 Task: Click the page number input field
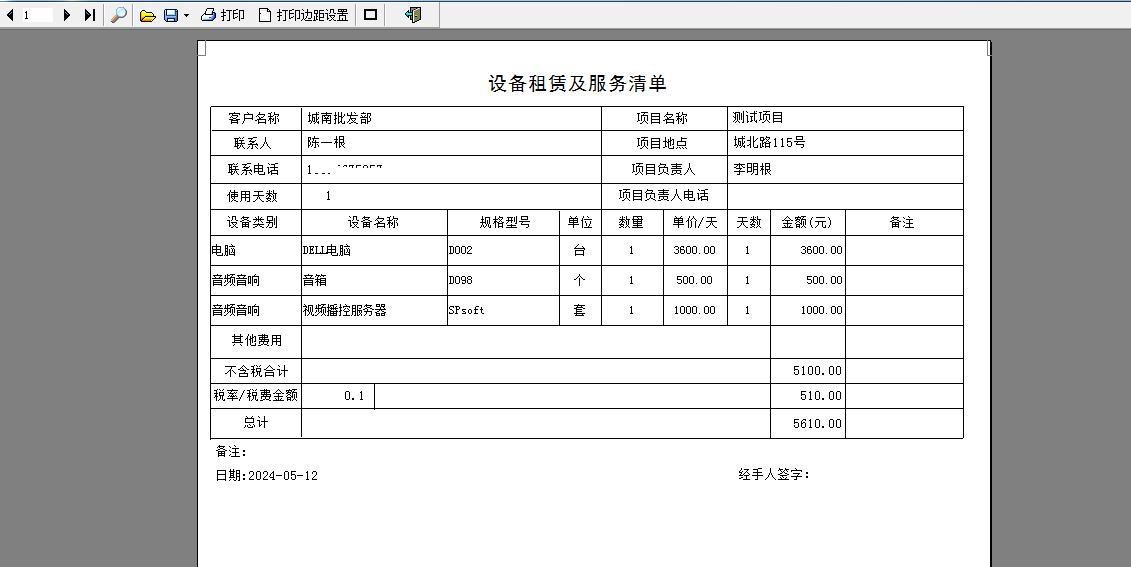[37, 15]
